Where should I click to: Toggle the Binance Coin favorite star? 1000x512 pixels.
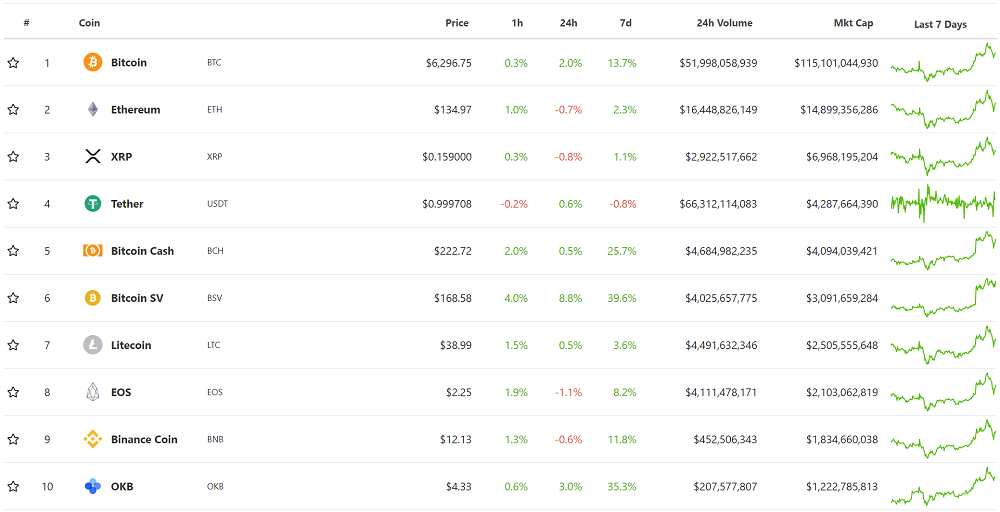tap(13, 439)
